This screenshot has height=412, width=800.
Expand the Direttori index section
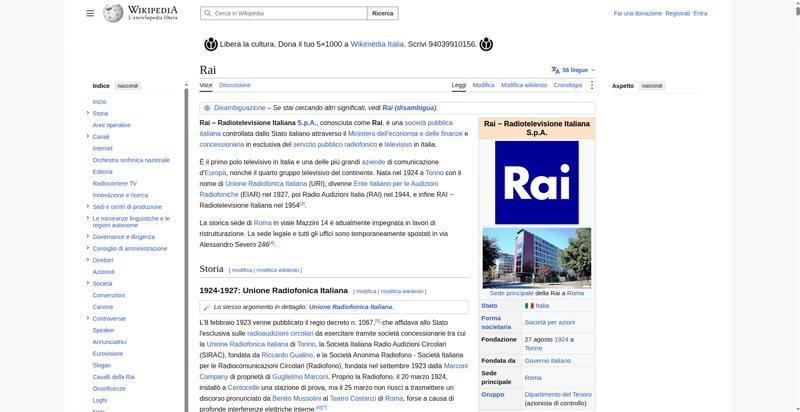click(x=88, y=260)
